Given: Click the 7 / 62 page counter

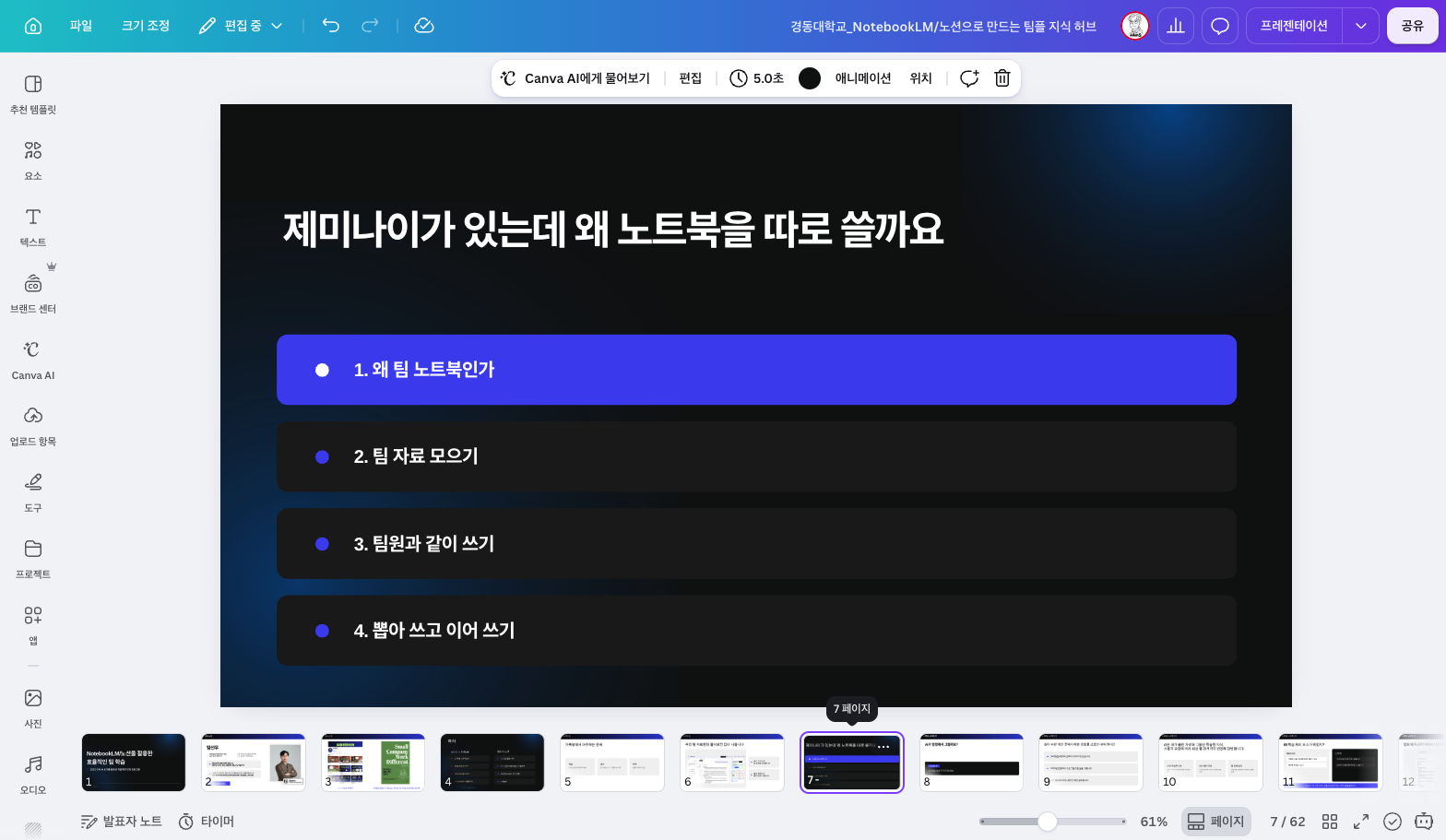Looking at the screenshot, I should click(x=1287, y=822).
